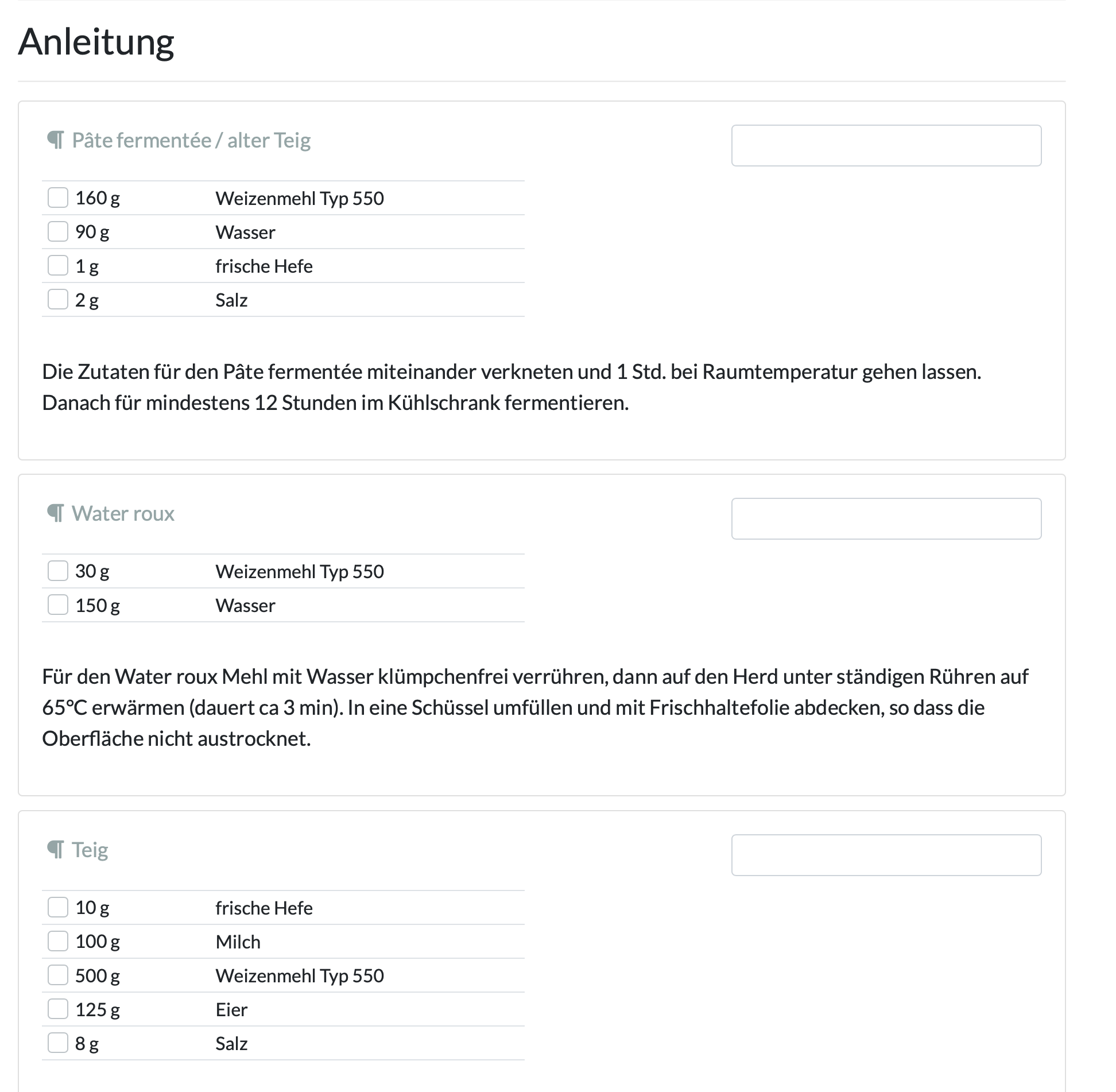Click the pilcrow icon beside Water roux
The image size is (1116, 1092).
click(56, 513)
